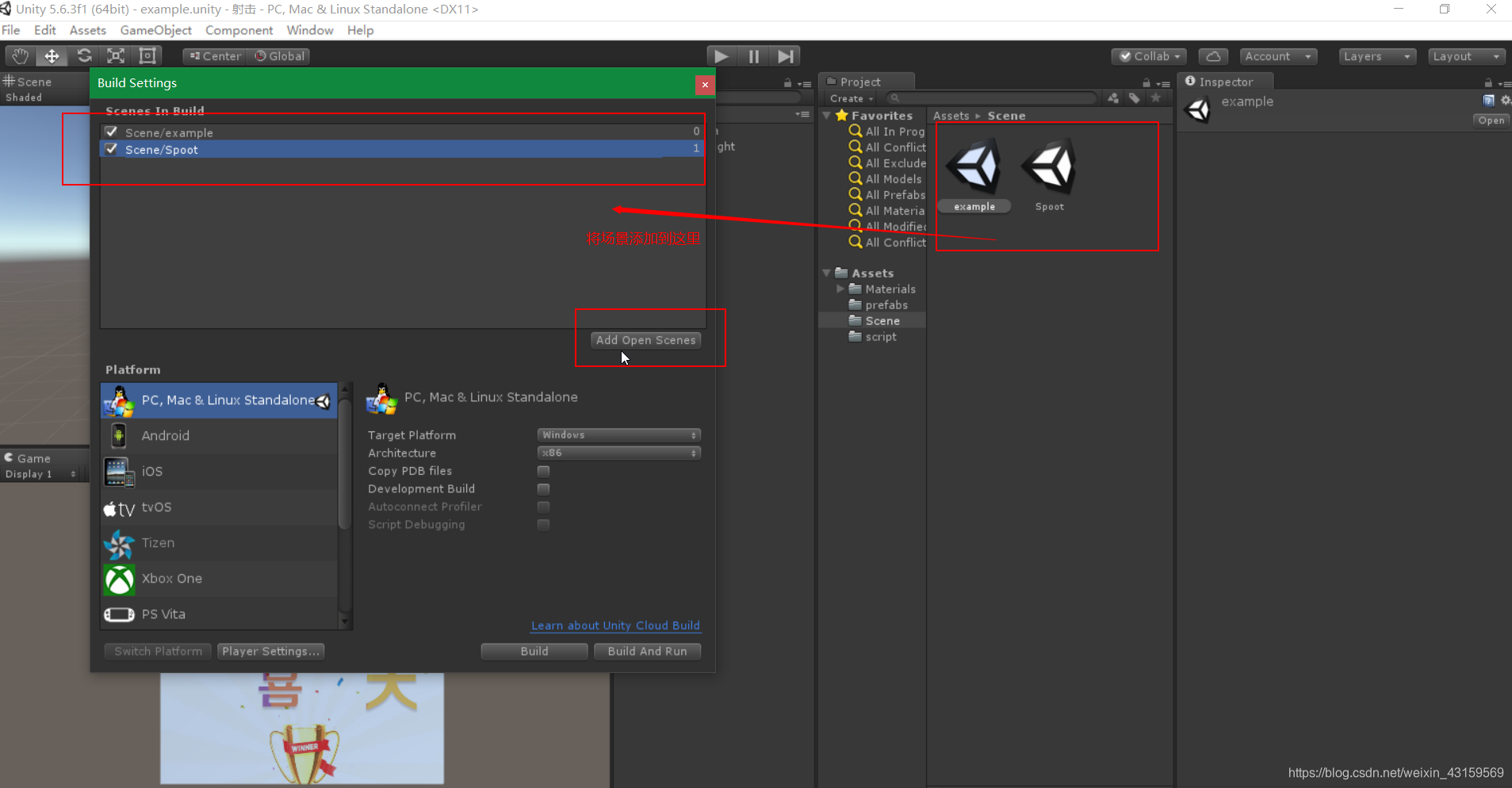The width and height of the screenshot is (1512, 788).
Task: Click Build And Run button
Action: [647, 651]
